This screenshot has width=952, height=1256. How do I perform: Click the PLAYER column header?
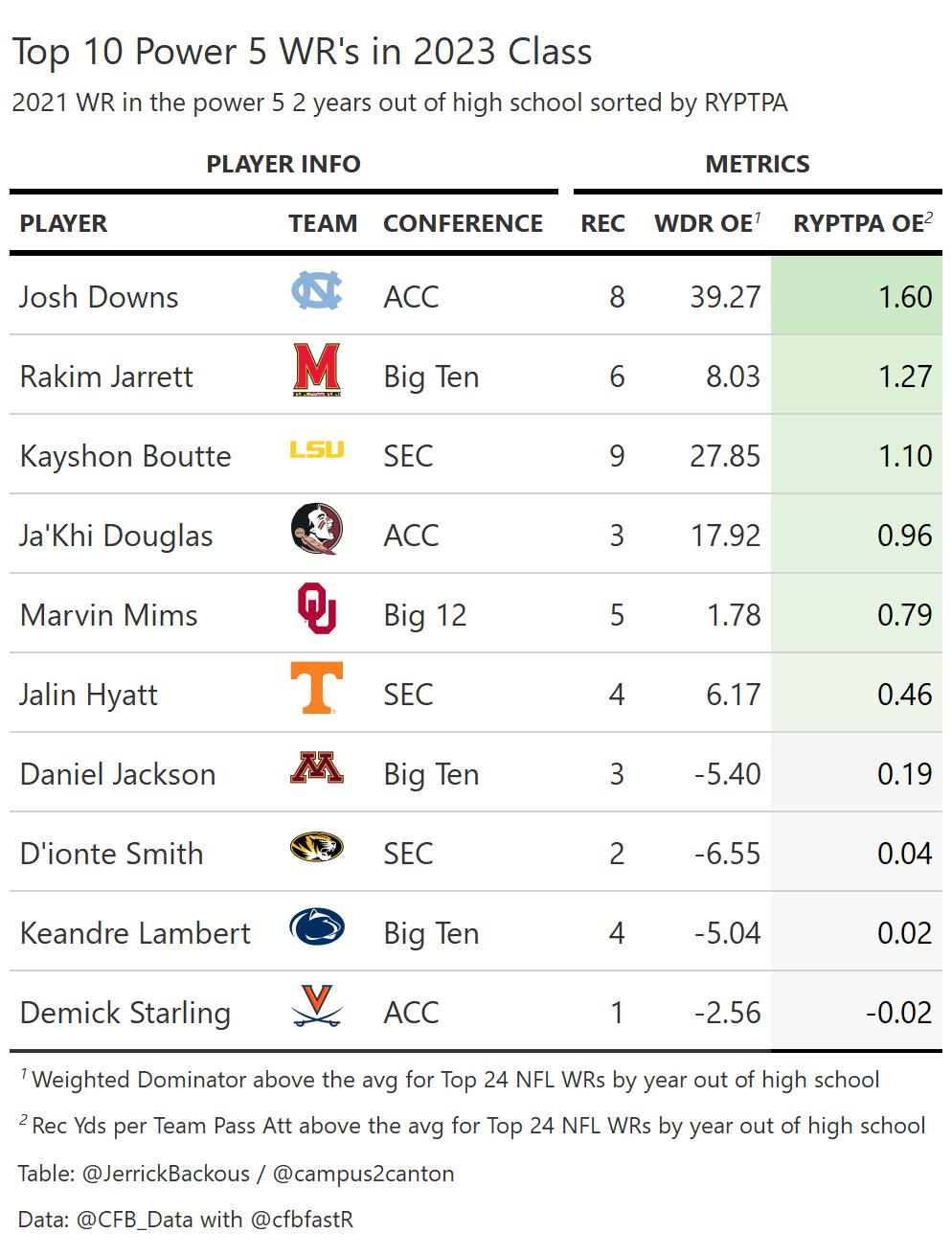(x=64, y=223)
